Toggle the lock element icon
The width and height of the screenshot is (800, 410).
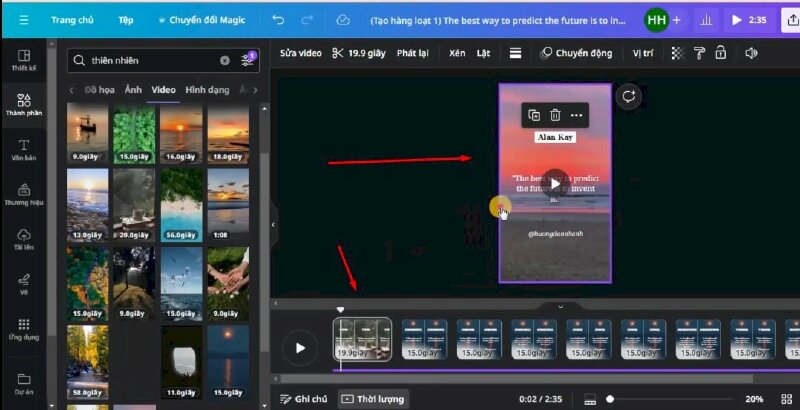[x=720, y=53]
